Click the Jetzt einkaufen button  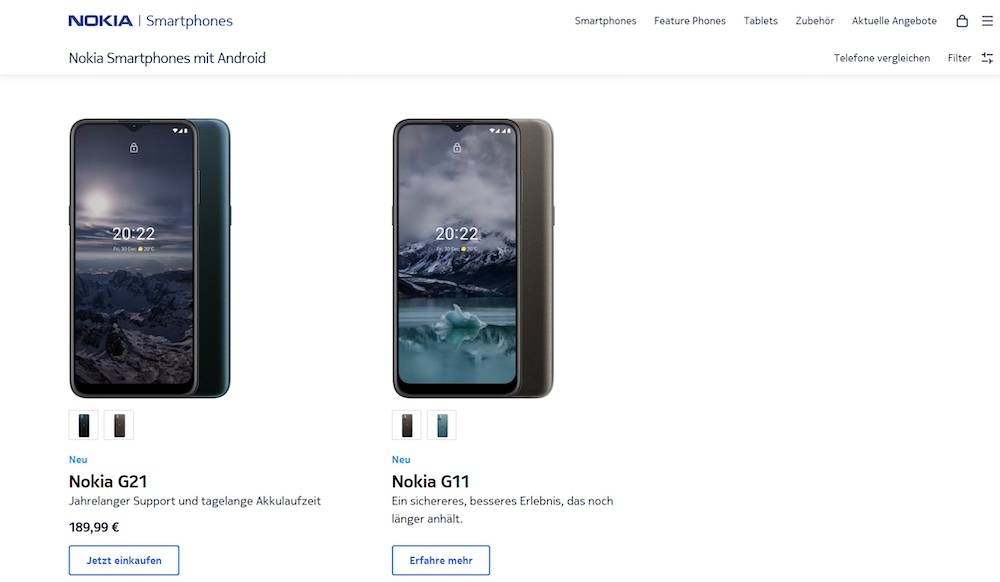124,560
